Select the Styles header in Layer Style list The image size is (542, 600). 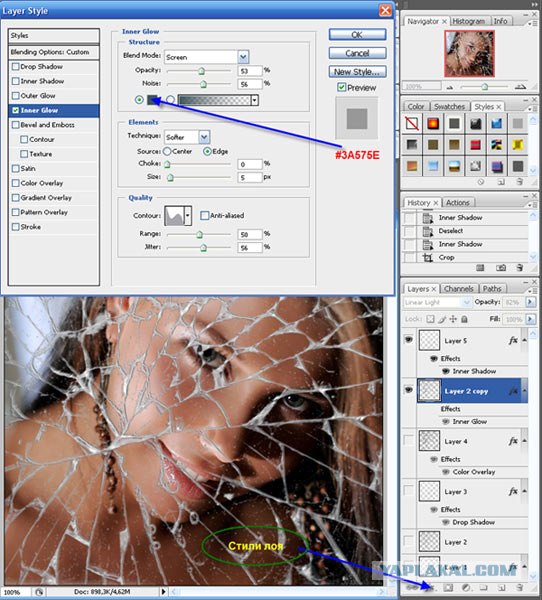click(x=54, y=36)
